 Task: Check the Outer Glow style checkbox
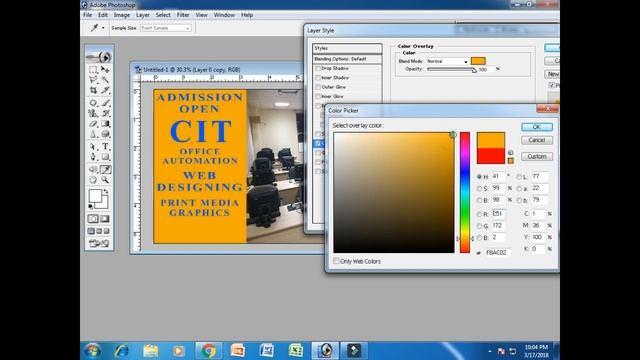tap(318, 87)
